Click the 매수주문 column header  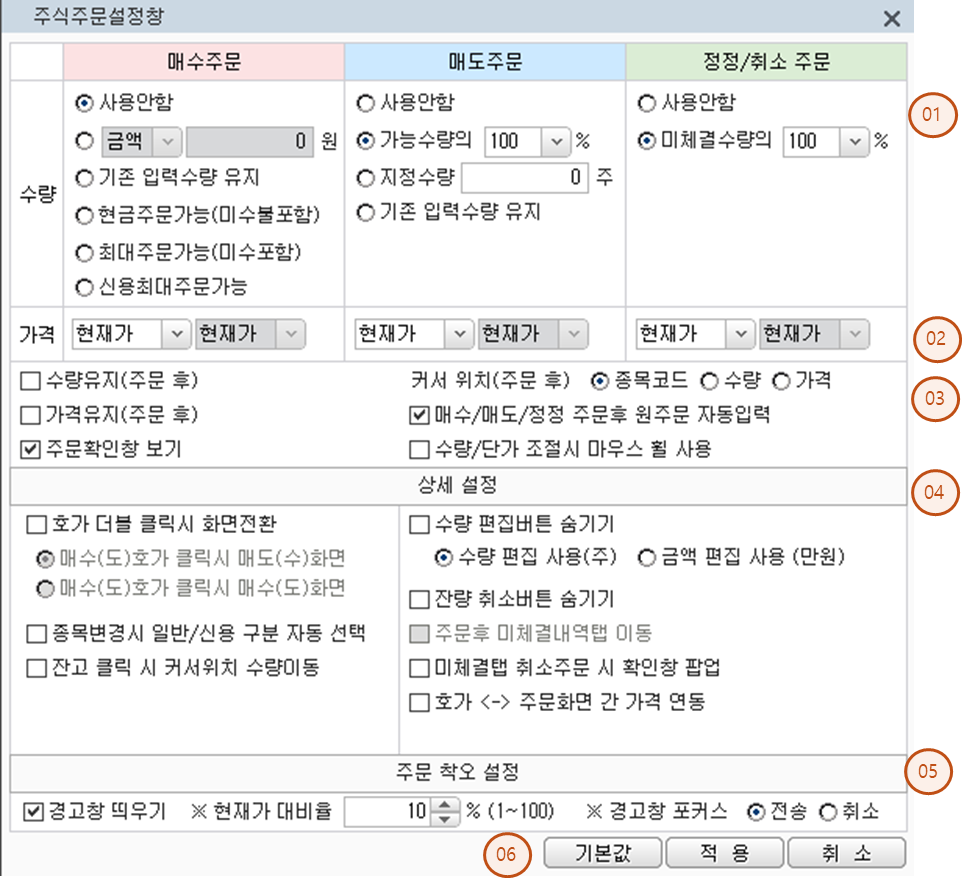click(204, 61)
